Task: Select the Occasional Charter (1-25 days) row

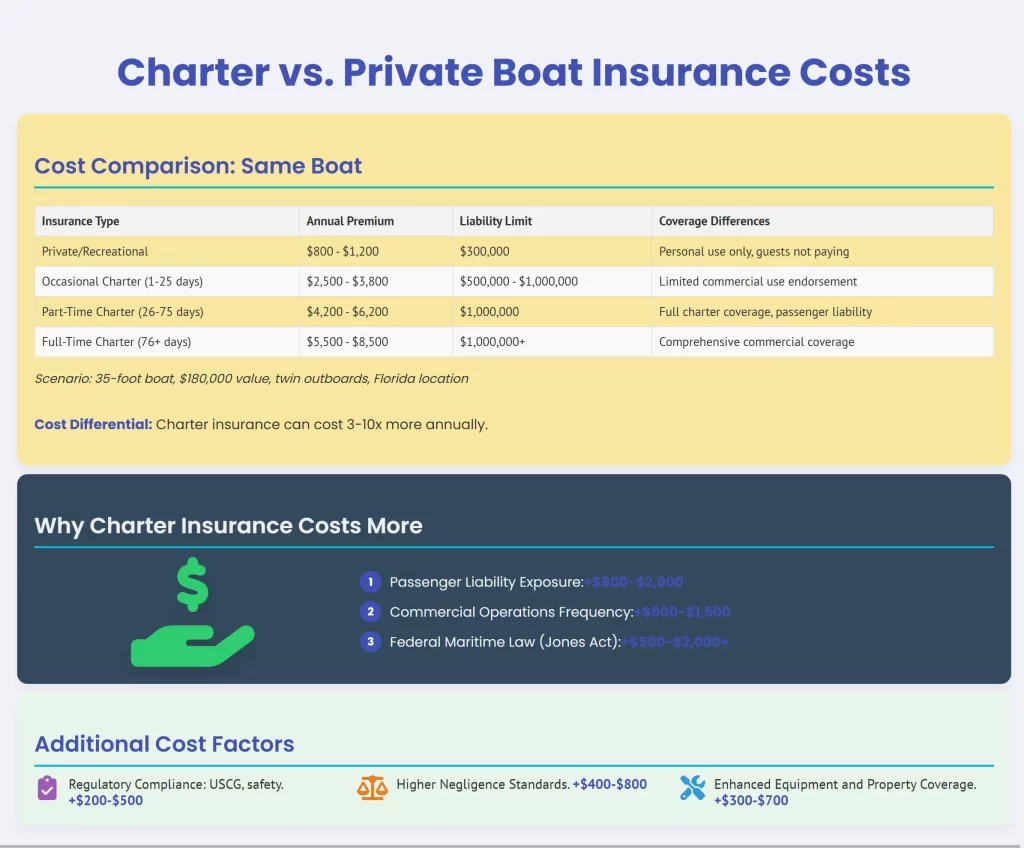Action: click(122, 282)
